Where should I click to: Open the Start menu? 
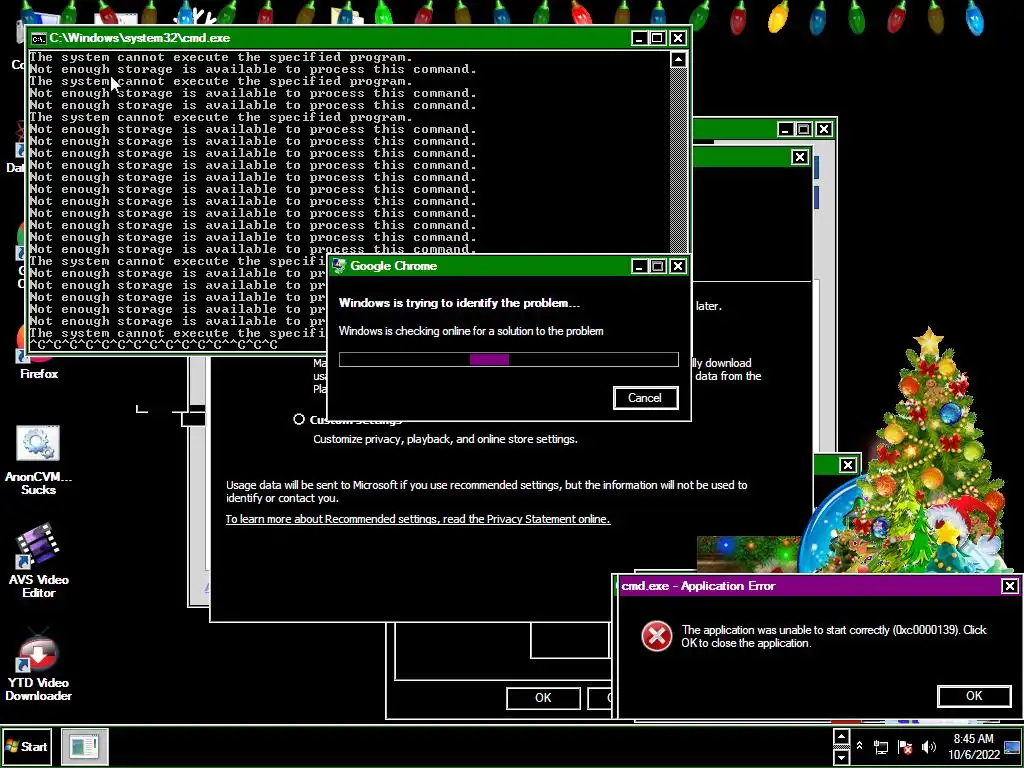[x=27, y=746]
